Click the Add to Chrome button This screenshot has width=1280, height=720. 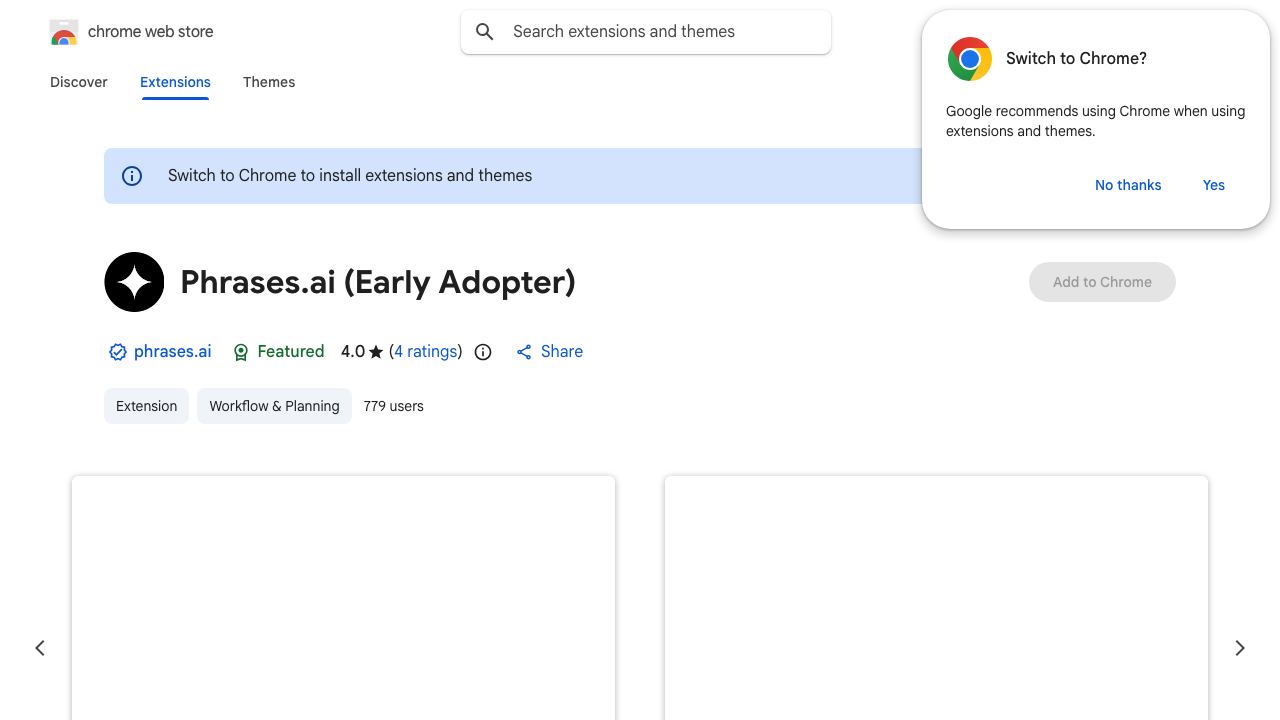(1102, 282)
